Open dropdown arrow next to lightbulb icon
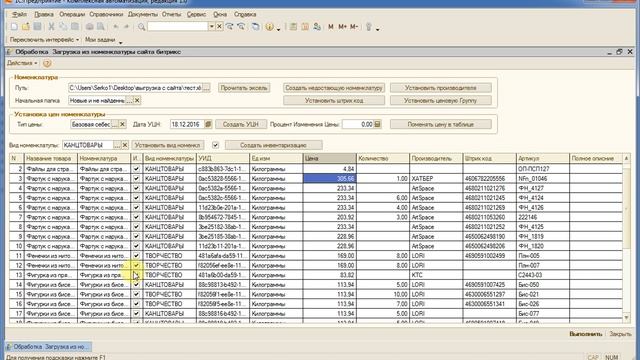The image size is (640, 360). (x=378, y=29)
